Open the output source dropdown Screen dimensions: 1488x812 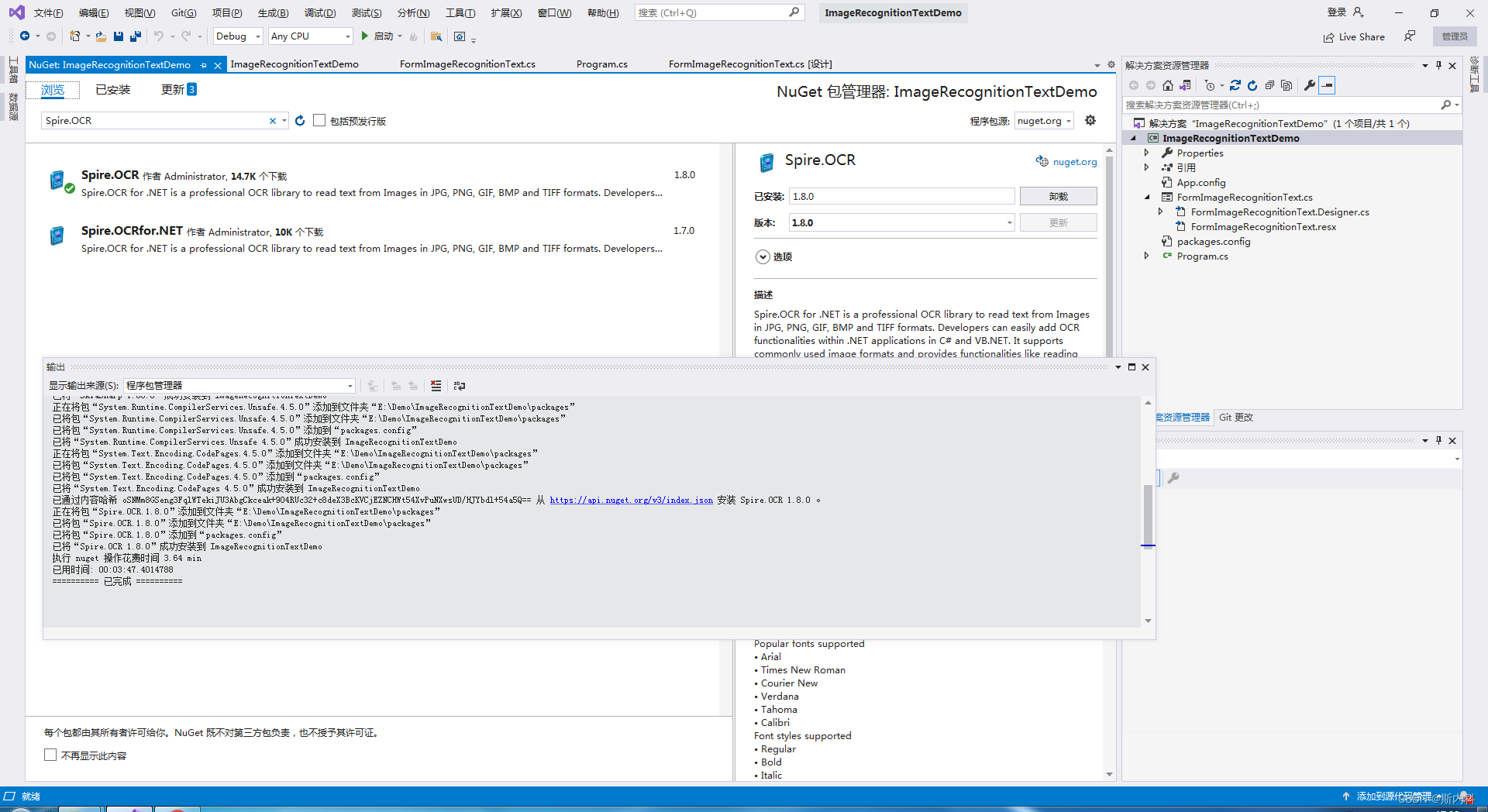[x=239, y=386]
